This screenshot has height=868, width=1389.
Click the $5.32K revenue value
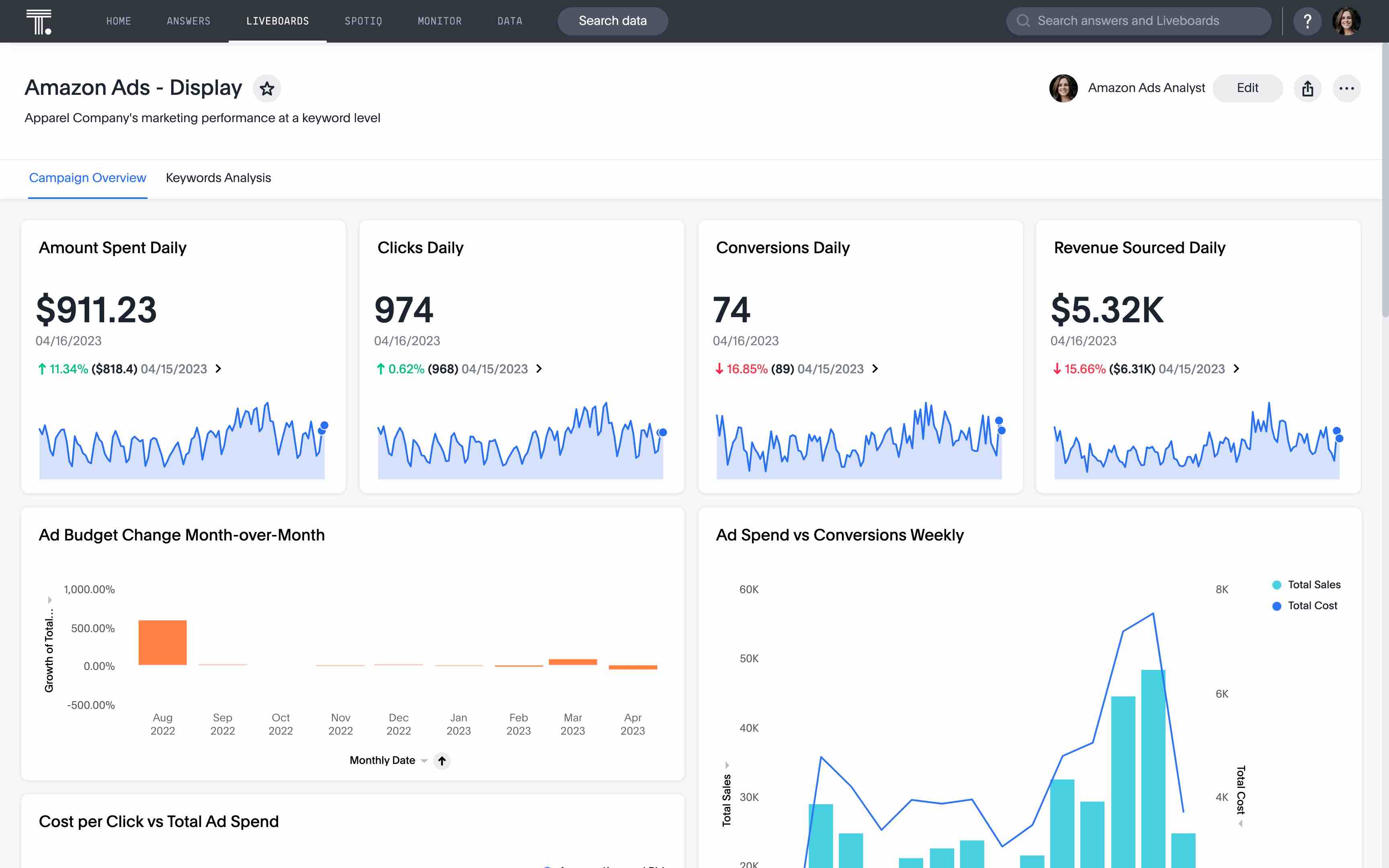tap(1107, 310)
